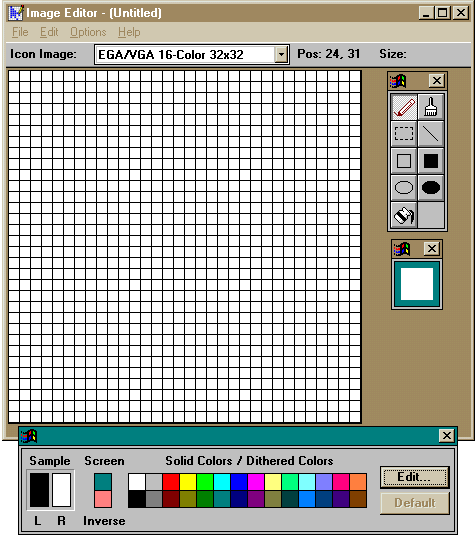The image size is (476, 545).
Task: Select the filled ellipse tool
Action: (x=431, y=188)
